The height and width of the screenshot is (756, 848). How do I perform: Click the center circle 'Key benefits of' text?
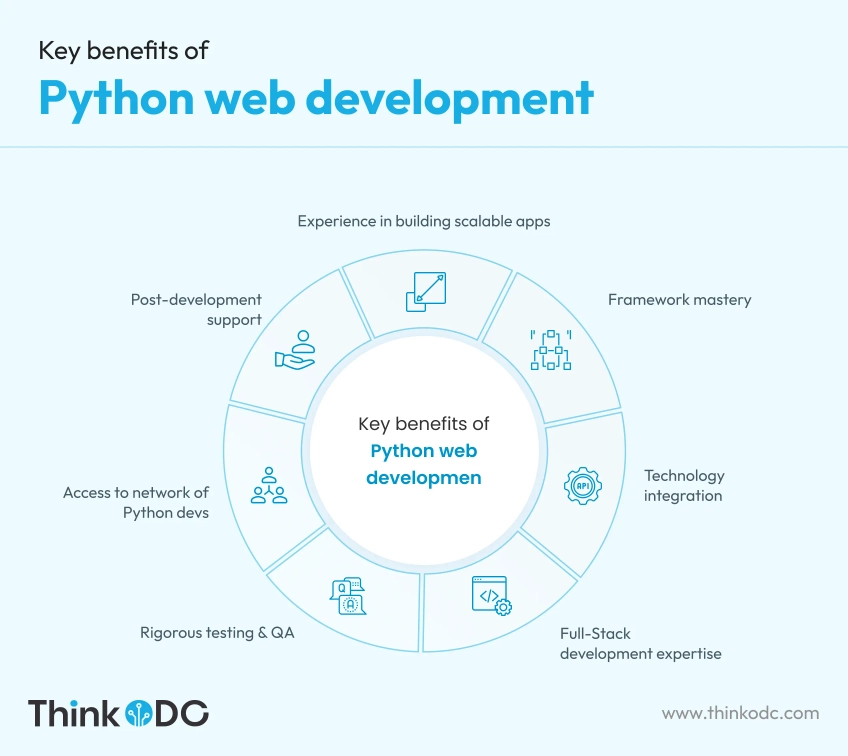click(x=423, y=424)
